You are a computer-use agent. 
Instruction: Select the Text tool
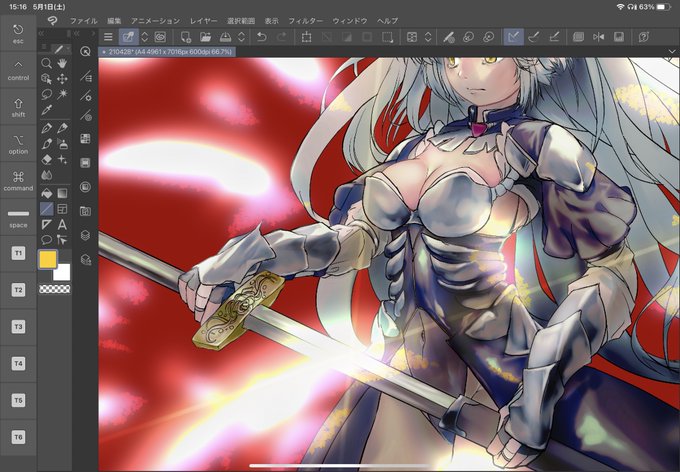[x=62, y=224]
